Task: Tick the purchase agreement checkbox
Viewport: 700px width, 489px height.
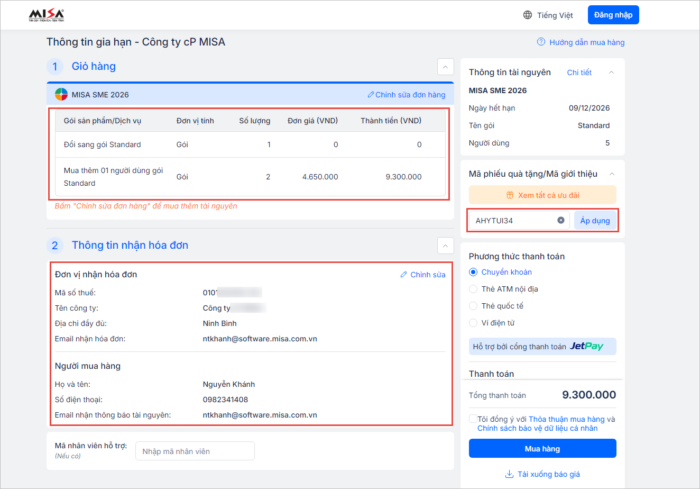Action: tap(474, 420)
